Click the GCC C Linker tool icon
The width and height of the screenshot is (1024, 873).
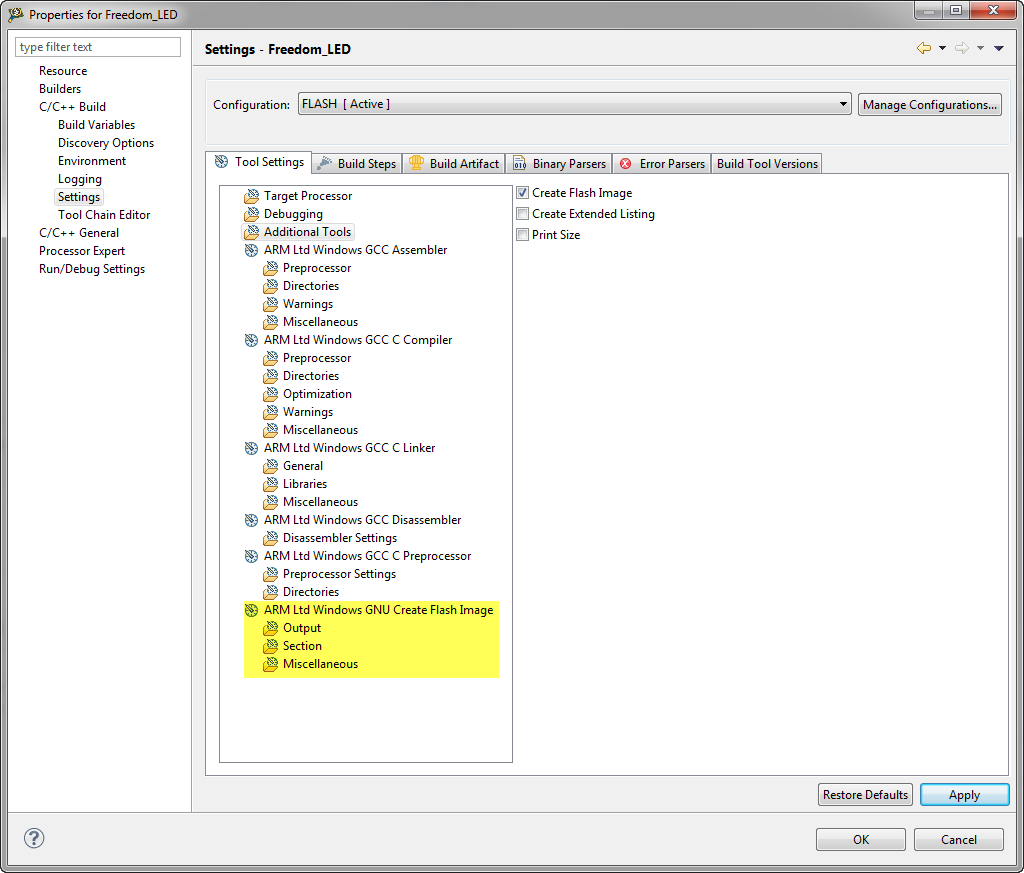click(251, 448)
